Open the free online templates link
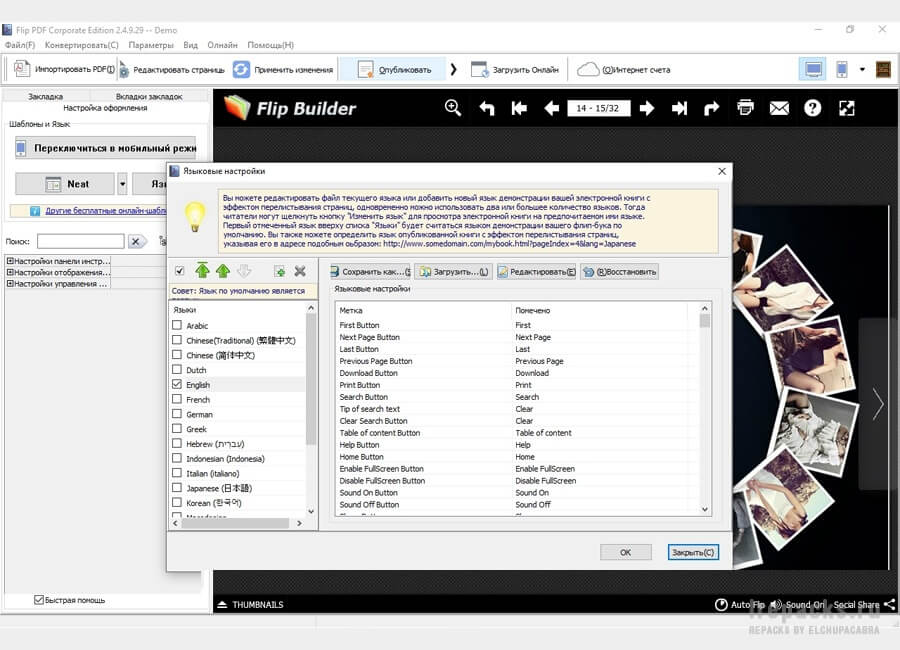 (105, 211)
